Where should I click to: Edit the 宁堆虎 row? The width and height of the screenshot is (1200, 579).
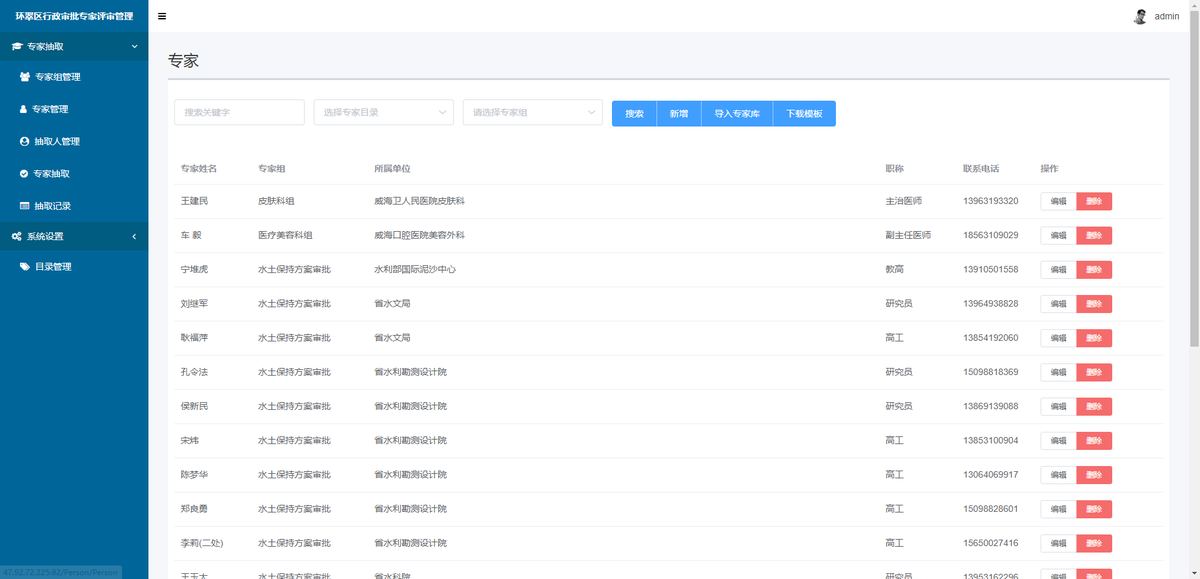pyautogui.click(x=1058, y=270)
